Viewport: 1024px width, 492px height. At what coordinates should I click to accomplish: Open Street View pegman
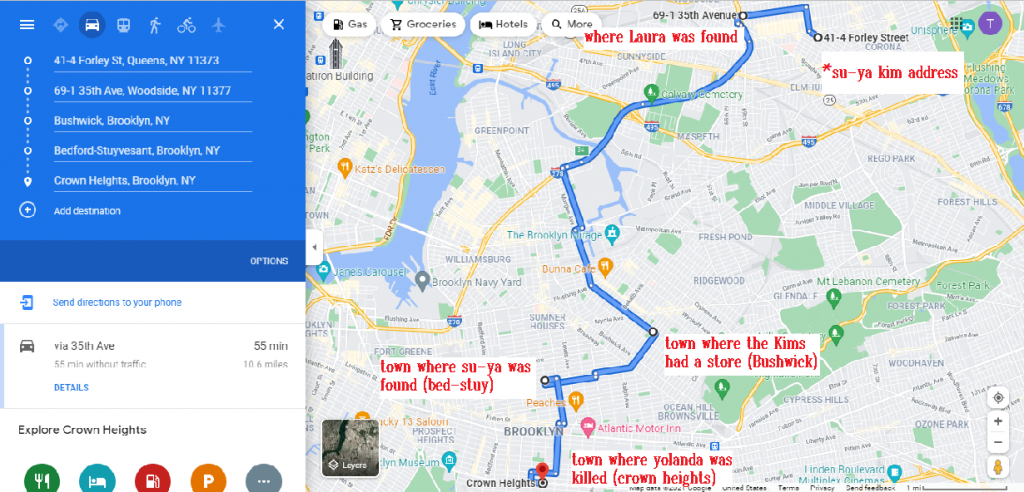click(997, 468)
